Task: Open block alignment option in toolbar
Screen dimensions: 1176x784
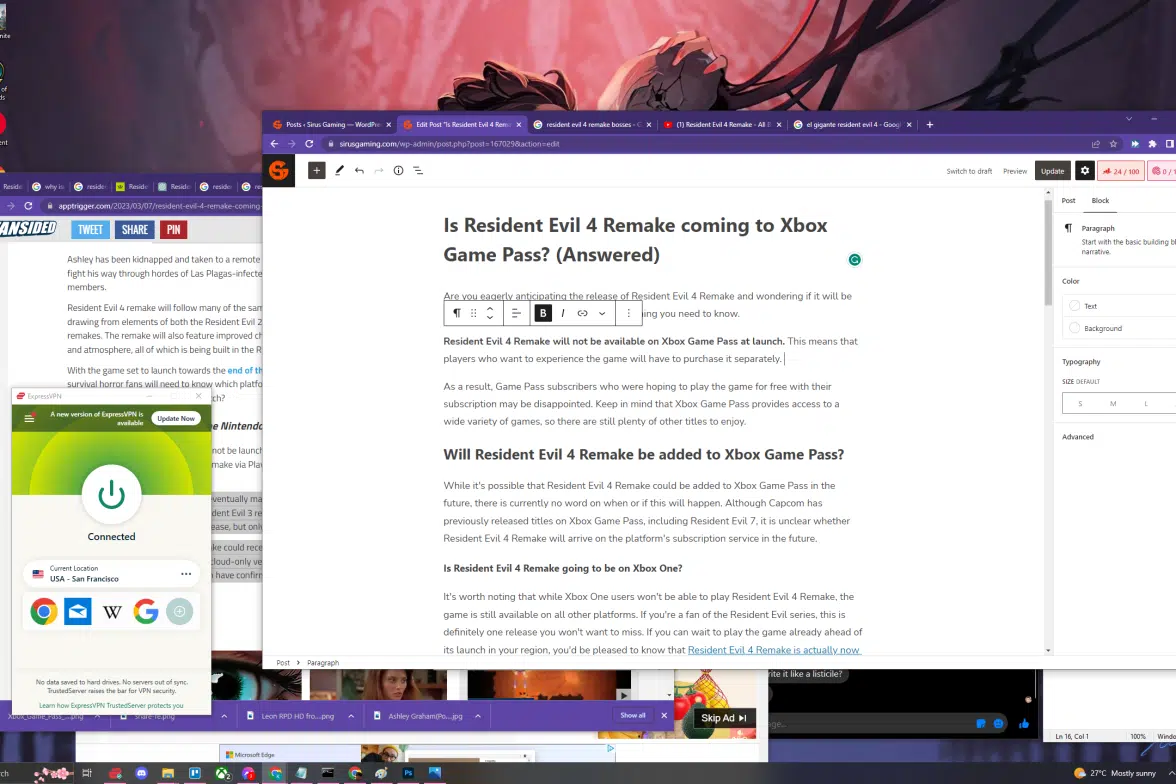Action: pos(515,313)
